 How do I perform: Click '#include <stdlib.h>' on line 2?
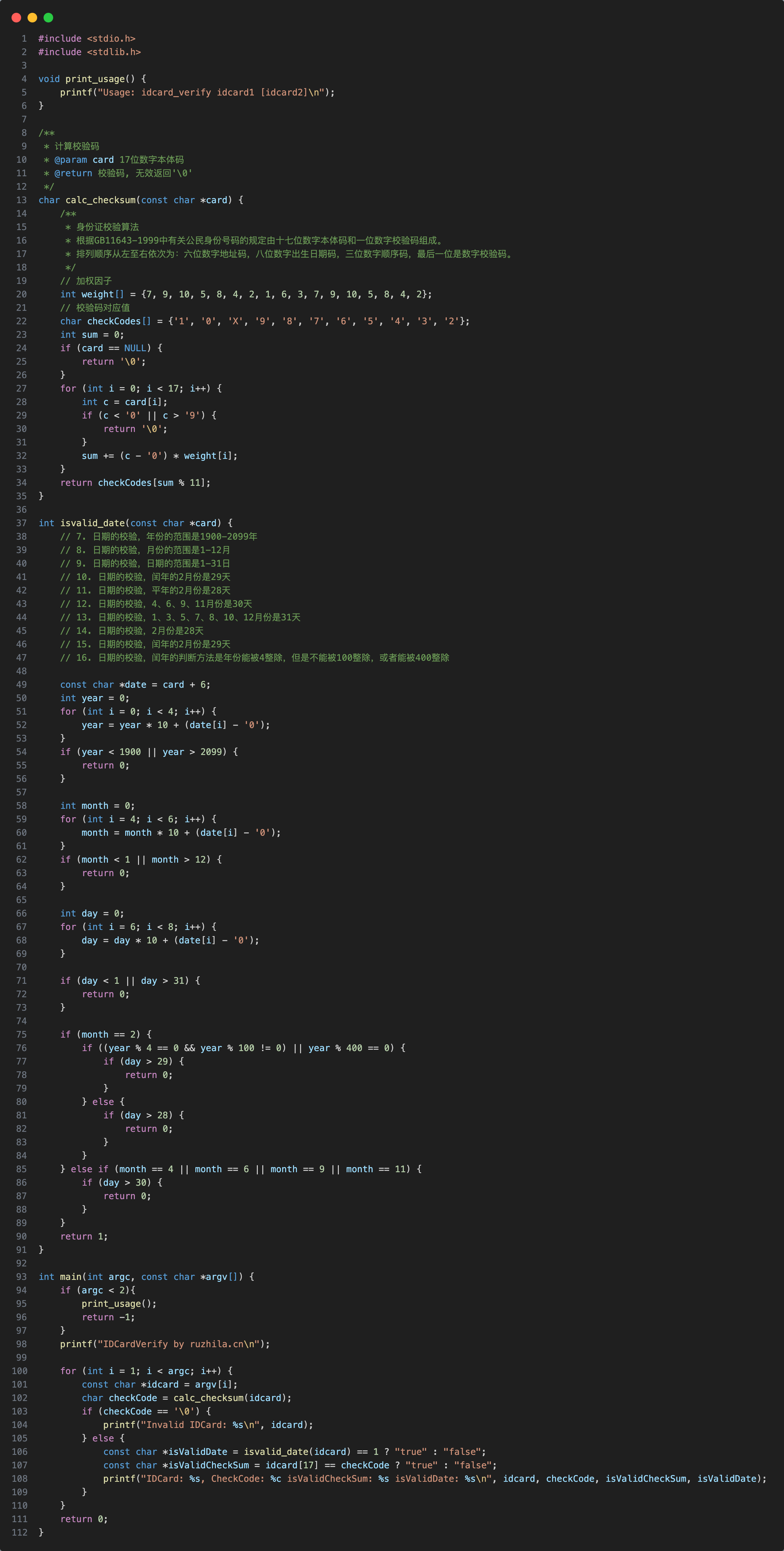90,52
